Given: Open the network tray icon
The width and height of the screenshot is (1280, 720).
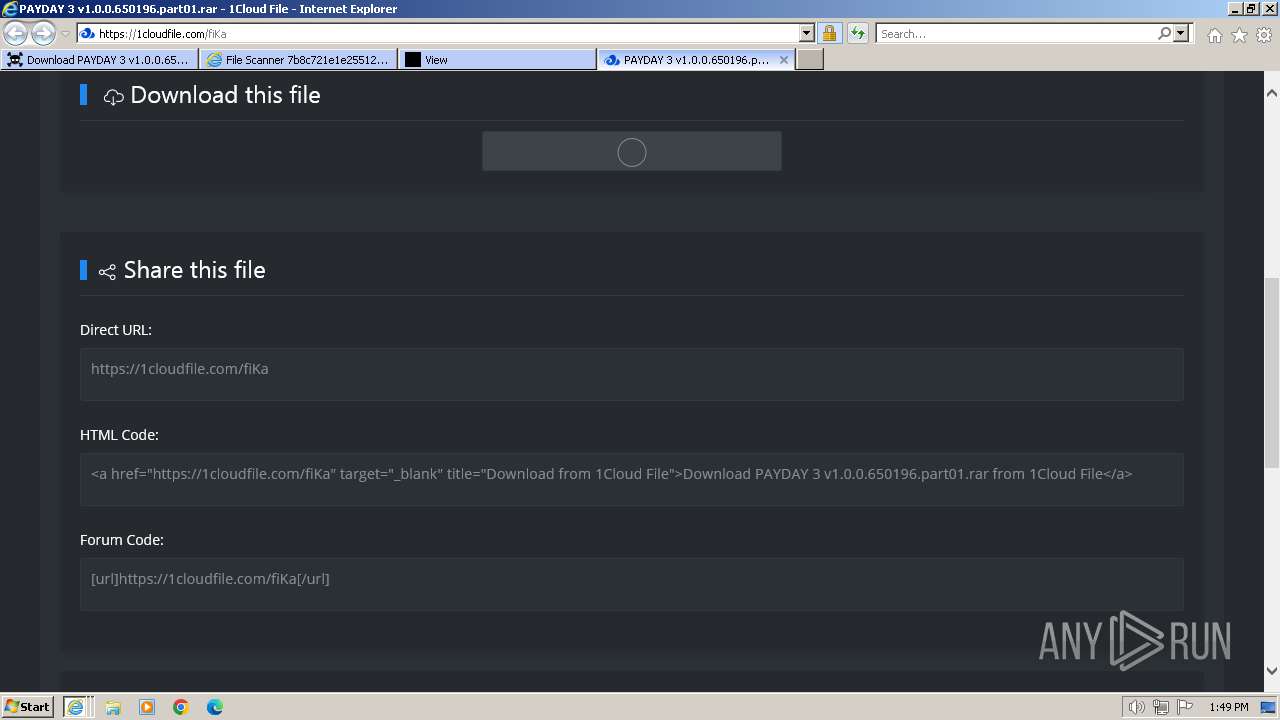Looking at the screenshot, I should point(1161,707).
